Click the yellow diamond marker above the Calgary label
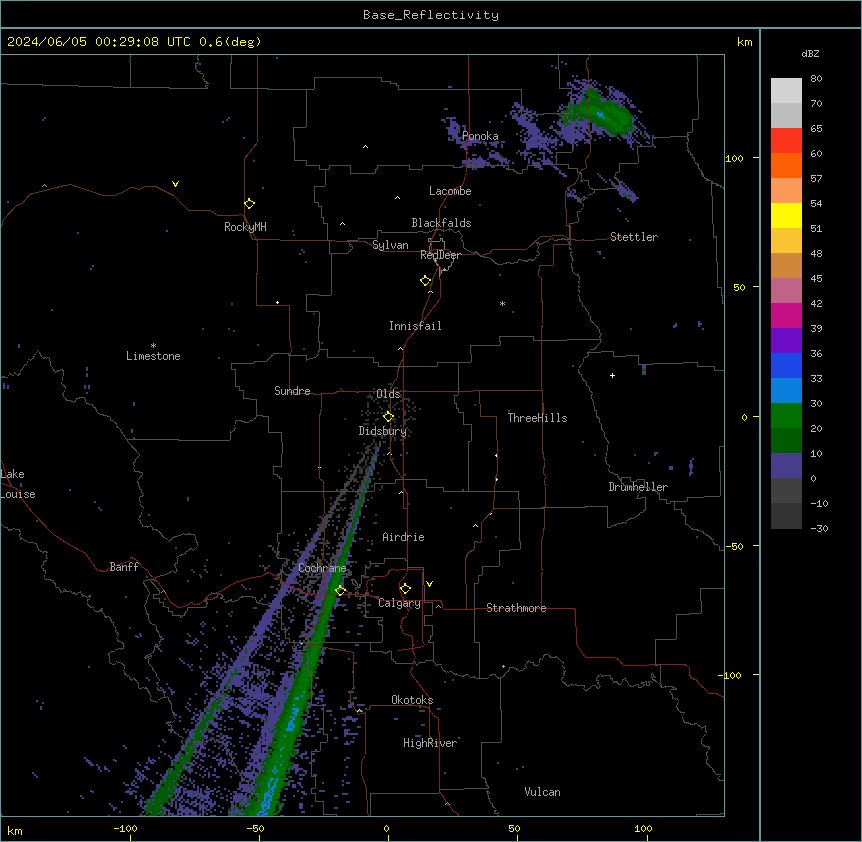The width and height of the screenshot is (862, 842). click(405, 589)
